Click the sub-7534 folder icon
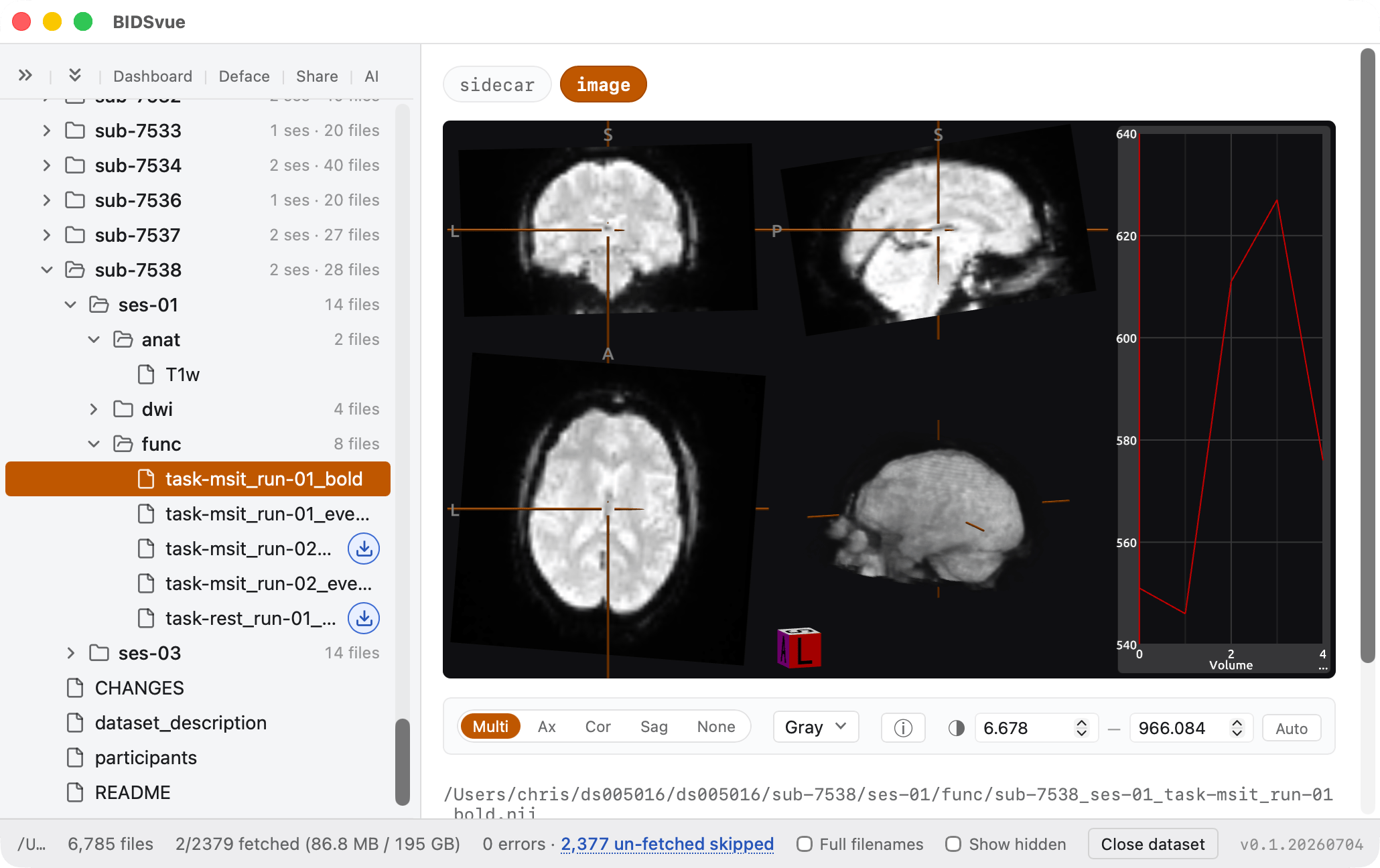 tap(75, 165)
